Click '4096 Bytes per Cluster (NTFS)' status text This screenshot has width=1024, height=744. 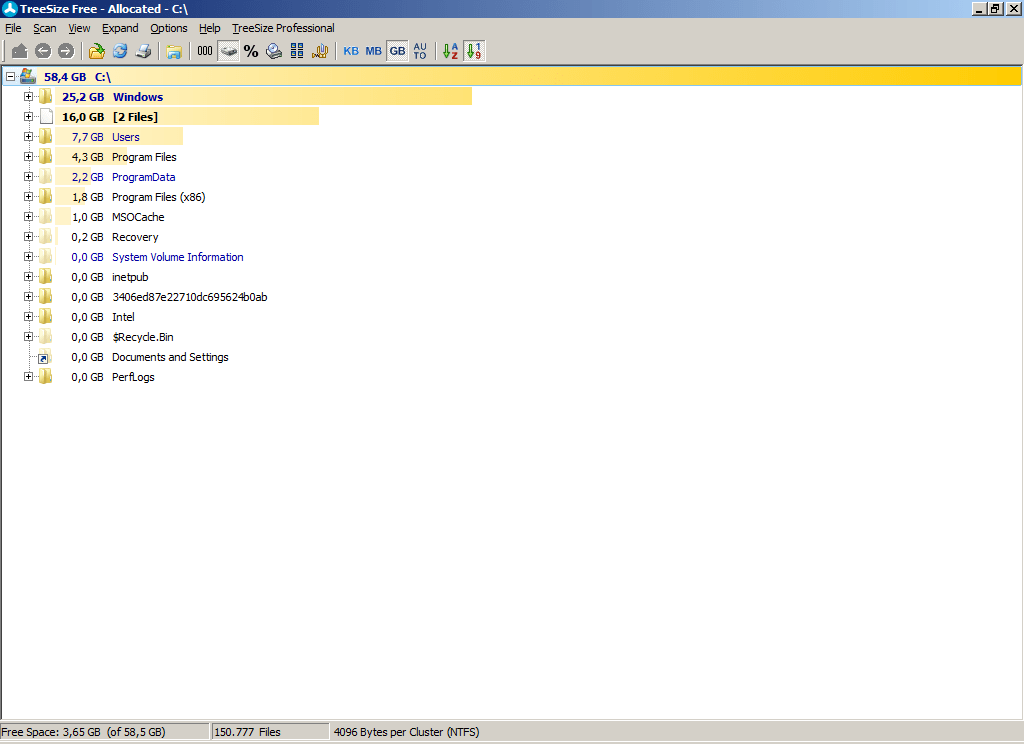click(406, 732)
